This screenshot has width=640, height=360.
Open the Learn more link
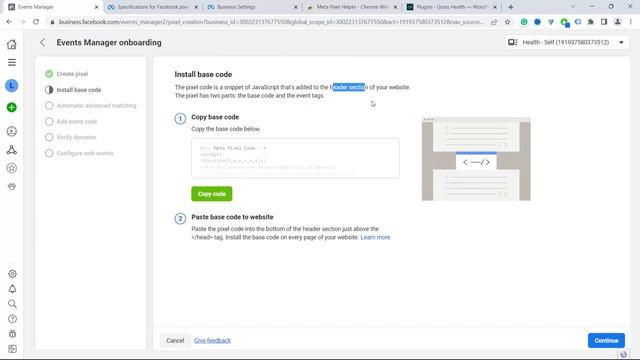pyautogui.click(x=375, y=237)
